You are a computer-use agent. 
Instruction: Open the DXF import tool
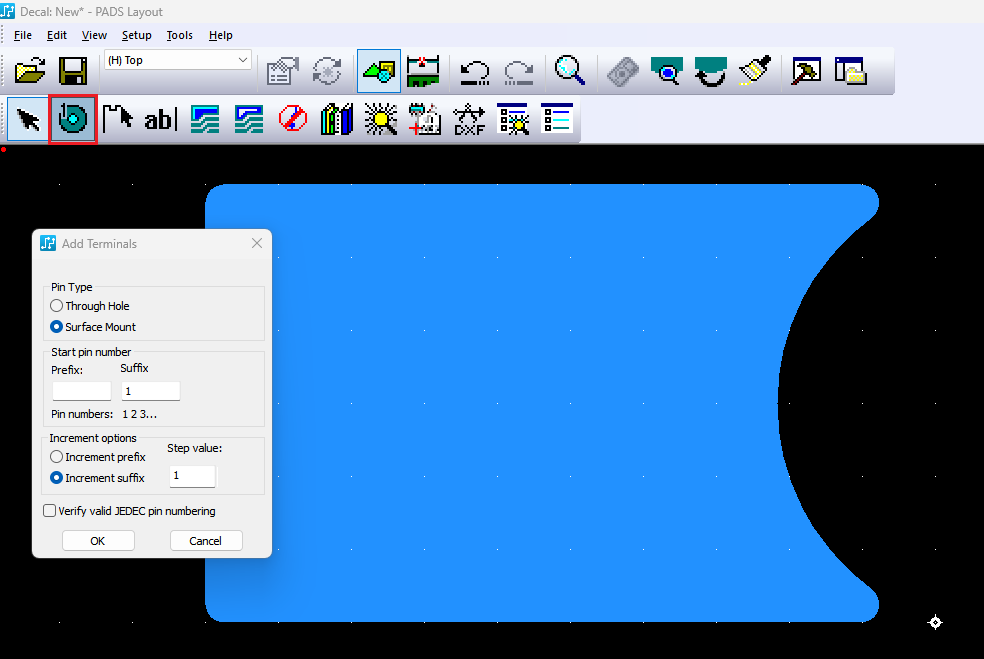click(x=469, y=120)
